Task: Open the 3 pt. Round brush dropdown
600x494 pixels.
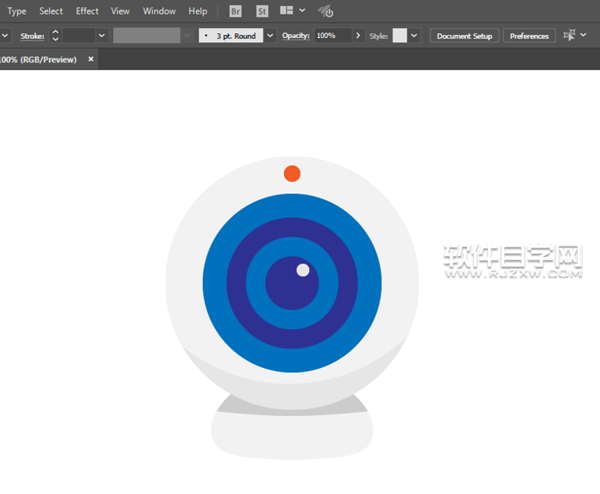Action: click(270, 35)
